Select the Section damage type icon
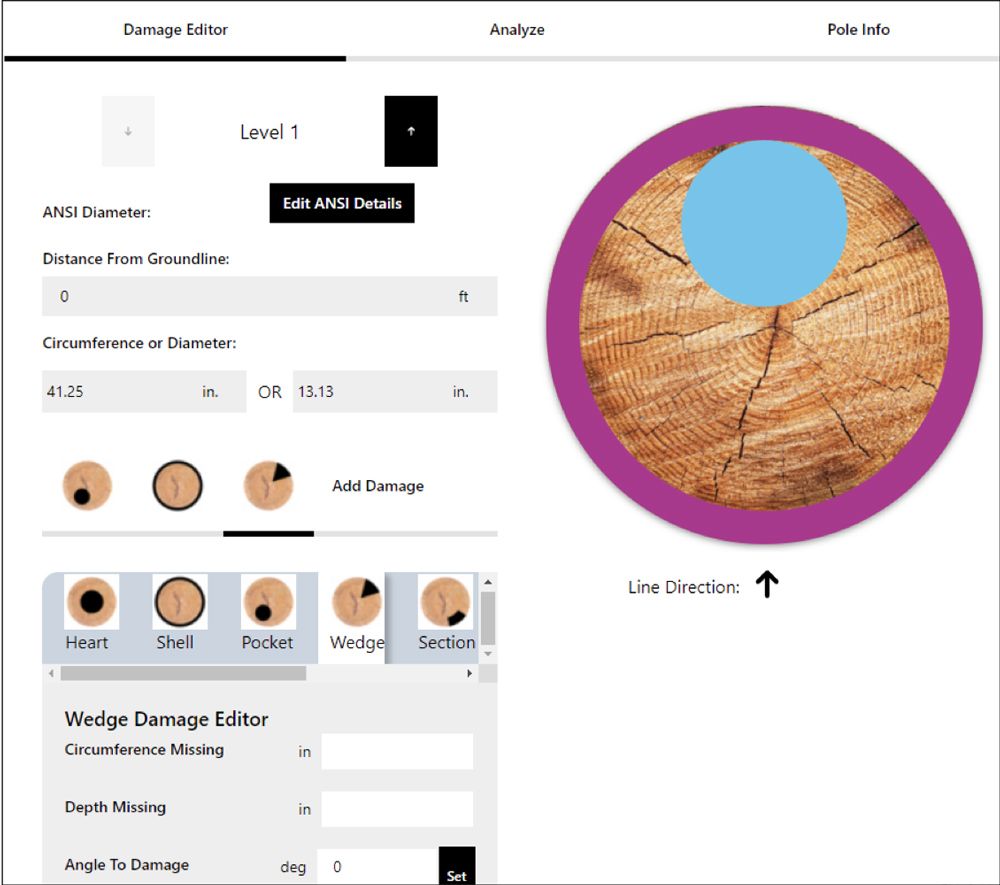The width and height of the screenshot is (1000, 885). (x=445, y=603)
